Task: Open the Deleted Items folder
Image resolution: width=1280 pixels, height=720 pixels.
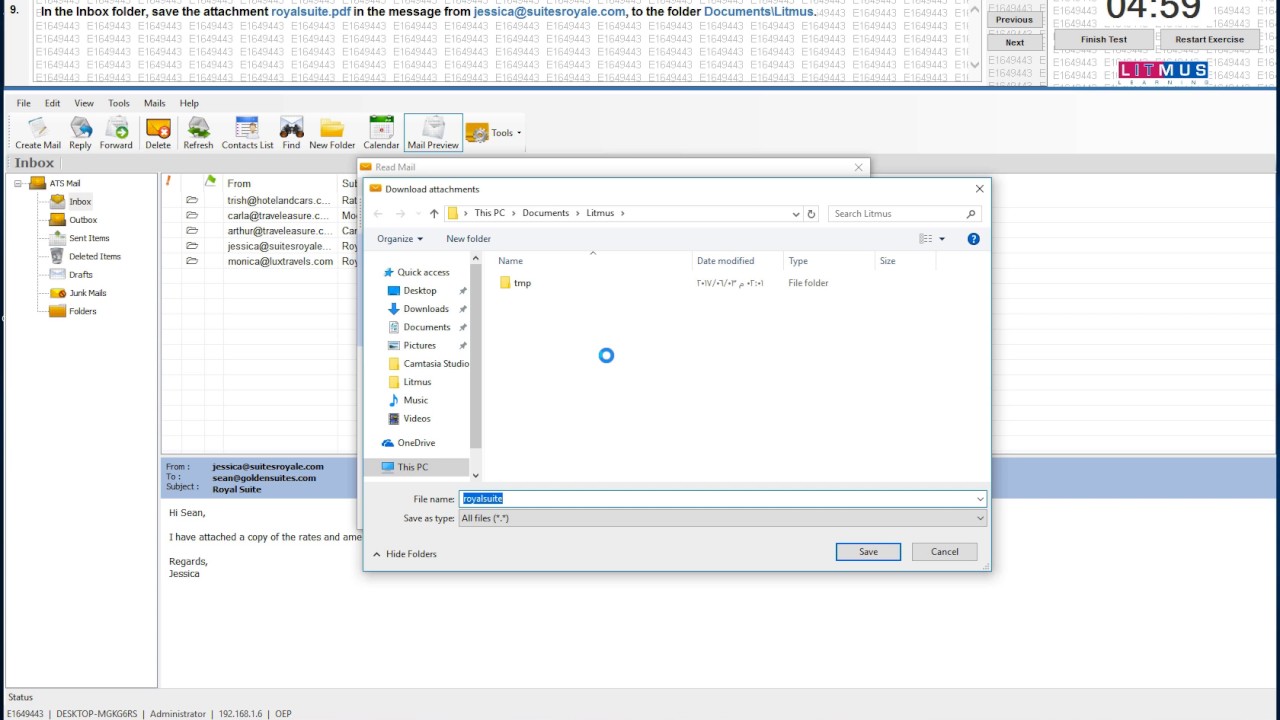Action: [95, 256]
